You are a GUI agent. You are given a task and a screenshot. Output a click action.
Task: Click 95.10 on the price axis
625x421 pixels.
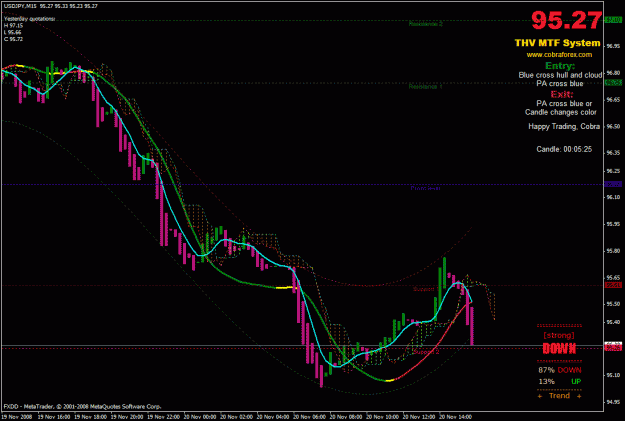(x=613, y=375)
